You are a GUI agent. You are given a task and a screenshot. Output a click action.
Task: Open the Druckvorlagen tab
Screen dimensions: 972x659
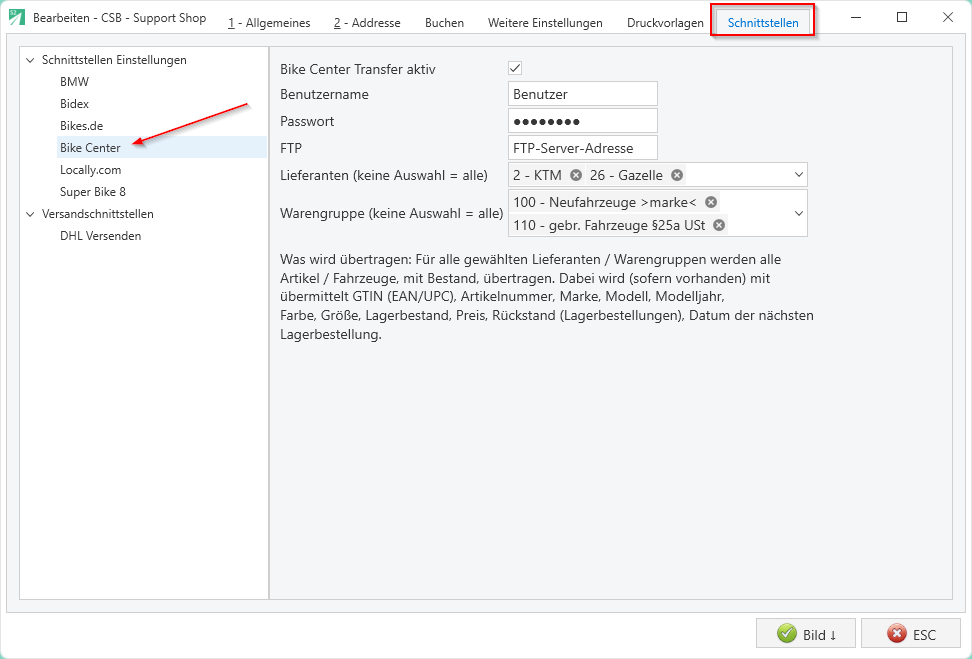[665, 23]
